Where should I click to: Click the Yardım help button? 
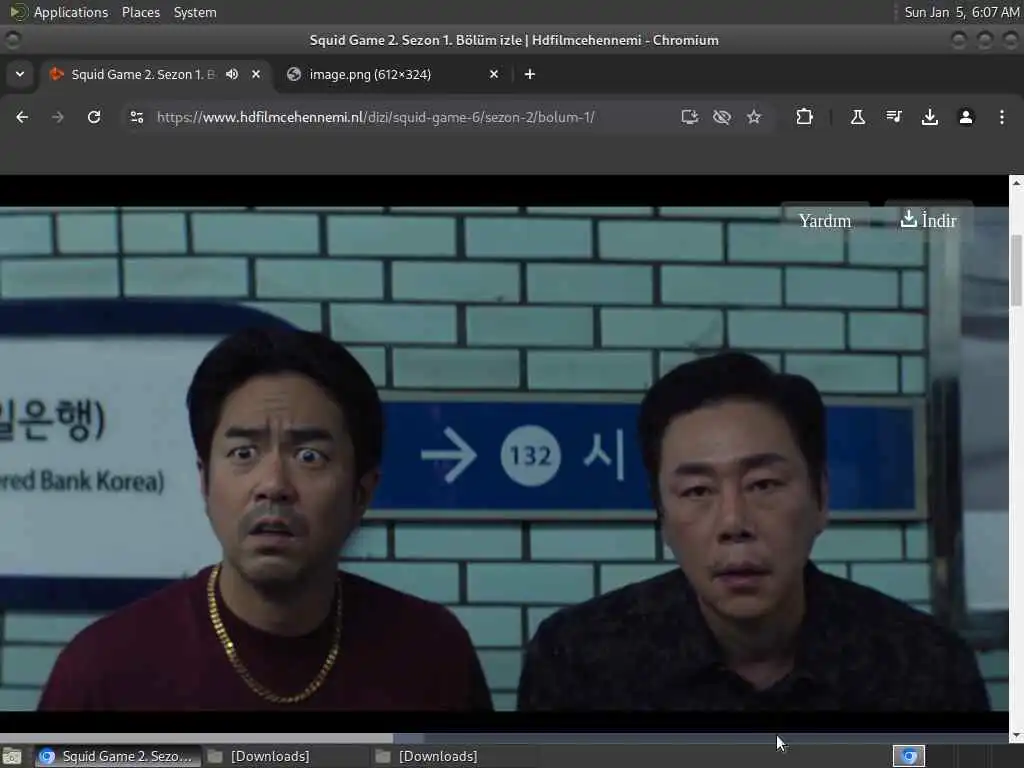pyautogui.click(x=825, y=221)
